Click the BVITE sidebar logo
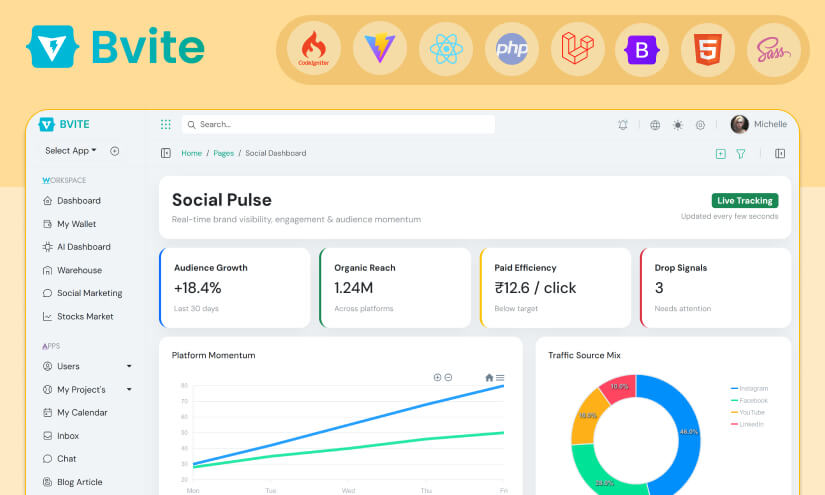Image resolution: width=825 pixels, height=495 pixels. tap(64, 124)
